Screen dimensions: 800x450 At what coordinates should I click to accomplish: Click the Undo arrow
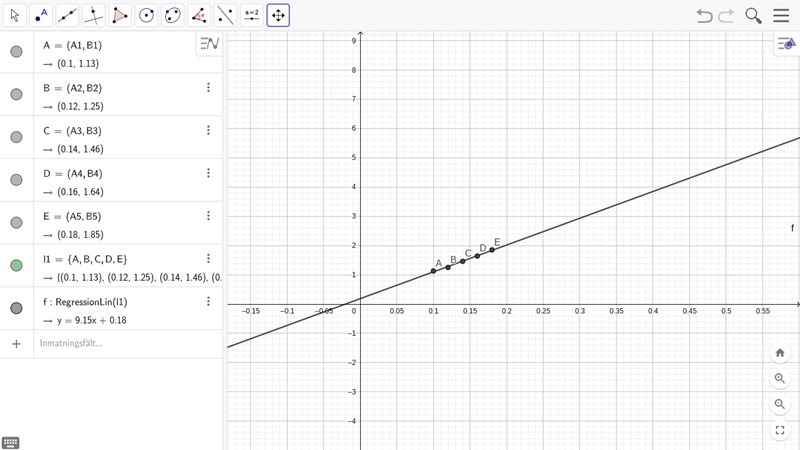[x=704, y=15]
